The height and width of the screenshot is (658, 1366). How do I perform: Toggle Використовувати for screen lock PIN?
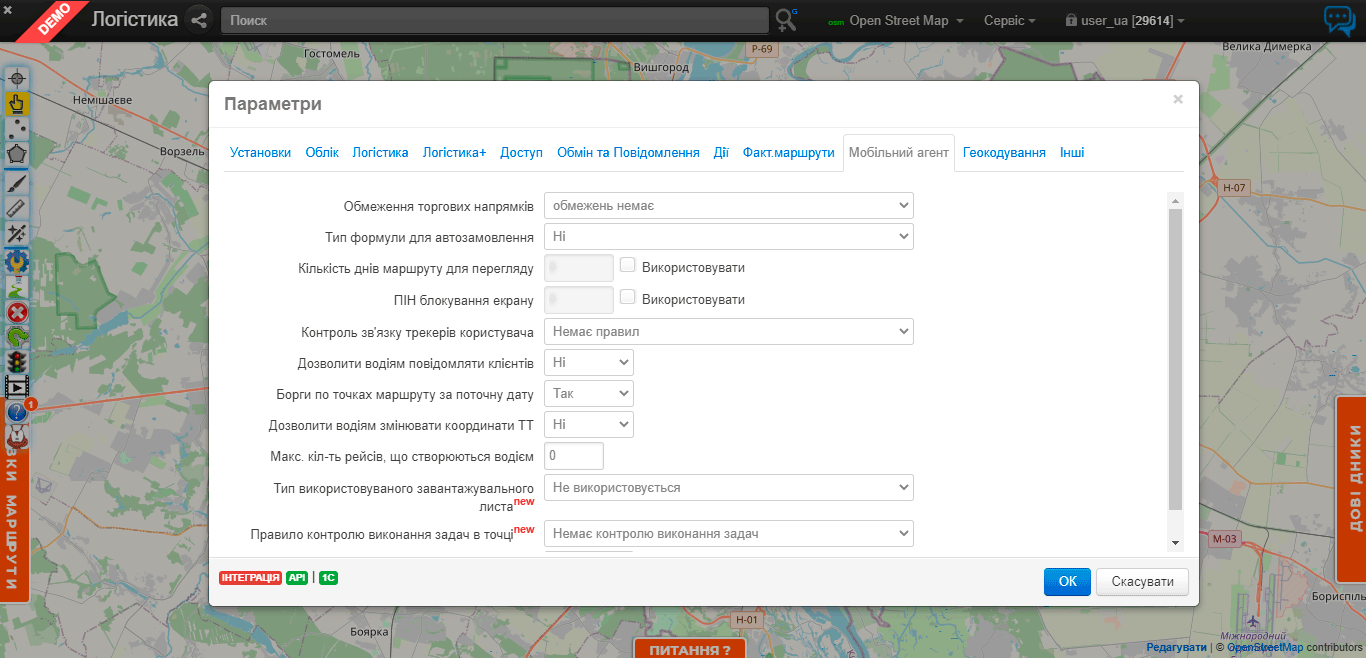pyautogui.click(x=628, y=297)
